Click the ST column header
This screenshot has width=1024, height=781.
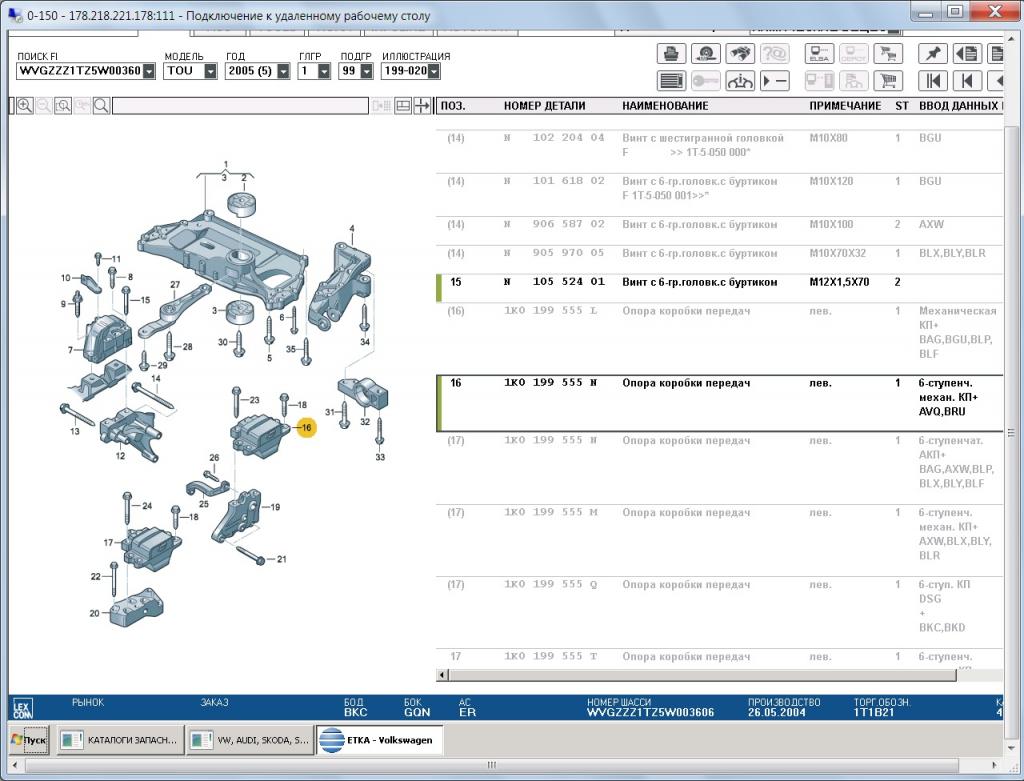pyautogui.click(x=902, y=106)
